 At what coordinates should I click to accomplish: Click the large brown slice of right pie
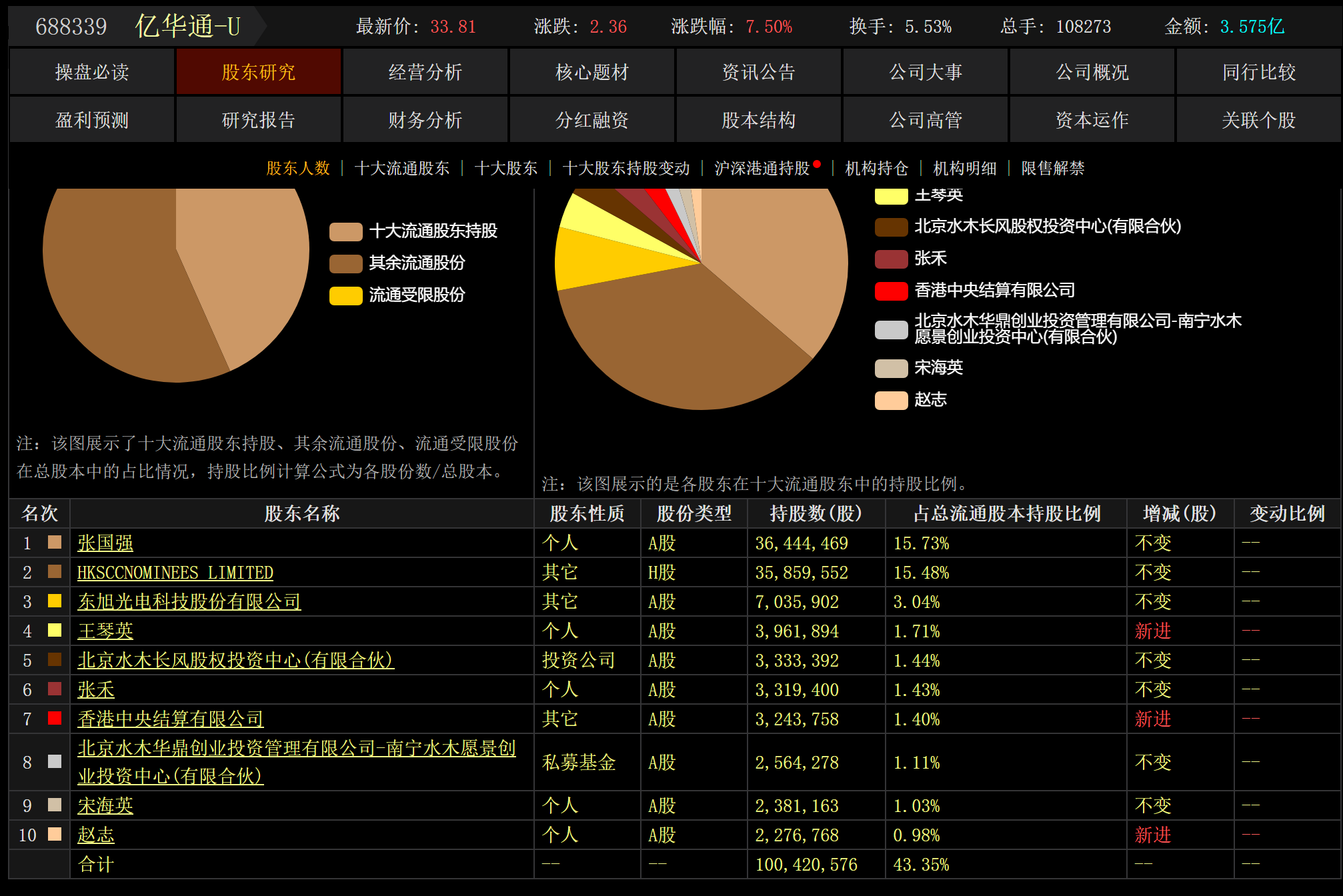680,347
